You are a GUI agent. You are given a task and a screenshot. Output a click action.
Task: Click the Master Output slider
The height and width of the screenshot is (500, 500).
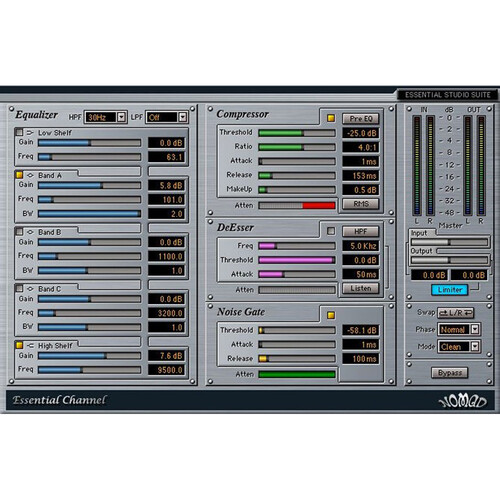[x=449, y=260]
